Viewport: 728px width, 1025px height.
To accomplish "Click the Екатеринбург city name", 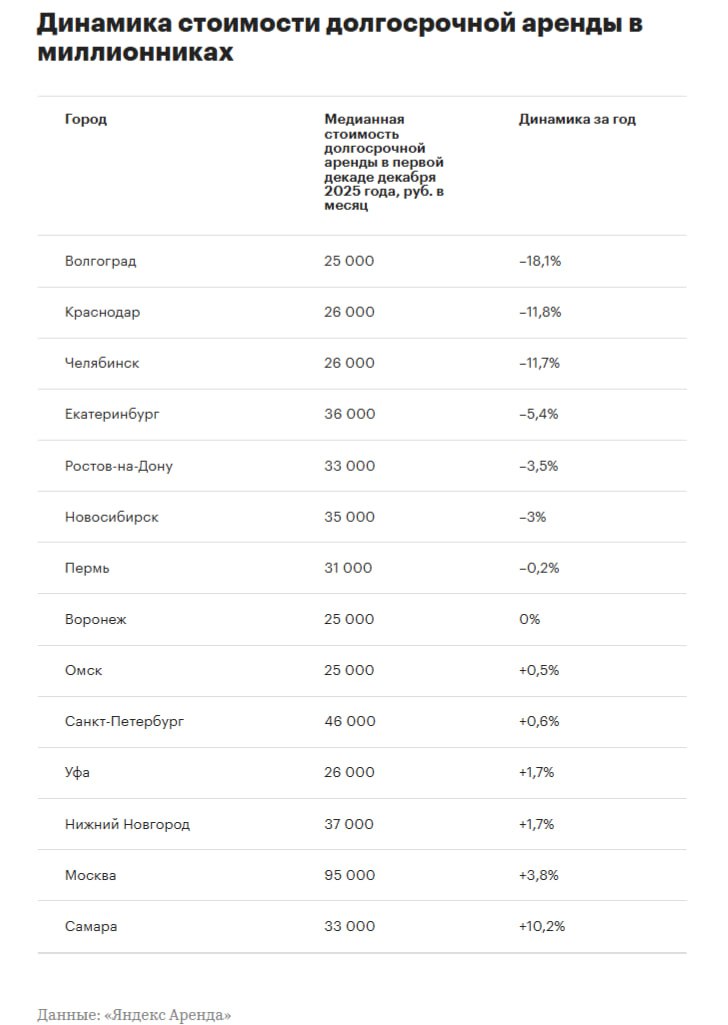I will [112, 414].
